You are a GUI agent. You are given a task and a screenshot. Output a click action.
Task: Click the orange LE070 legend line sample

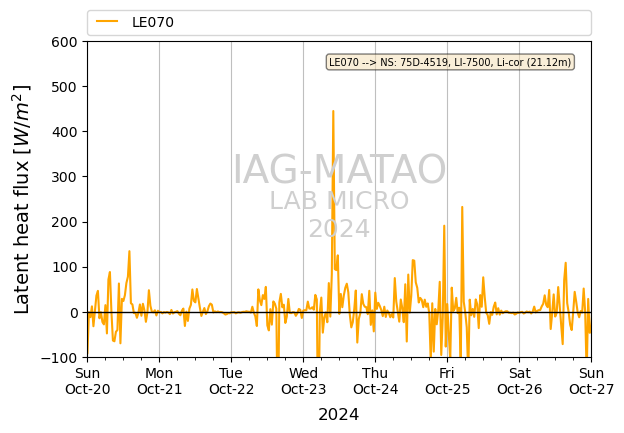tap(107, 21)
